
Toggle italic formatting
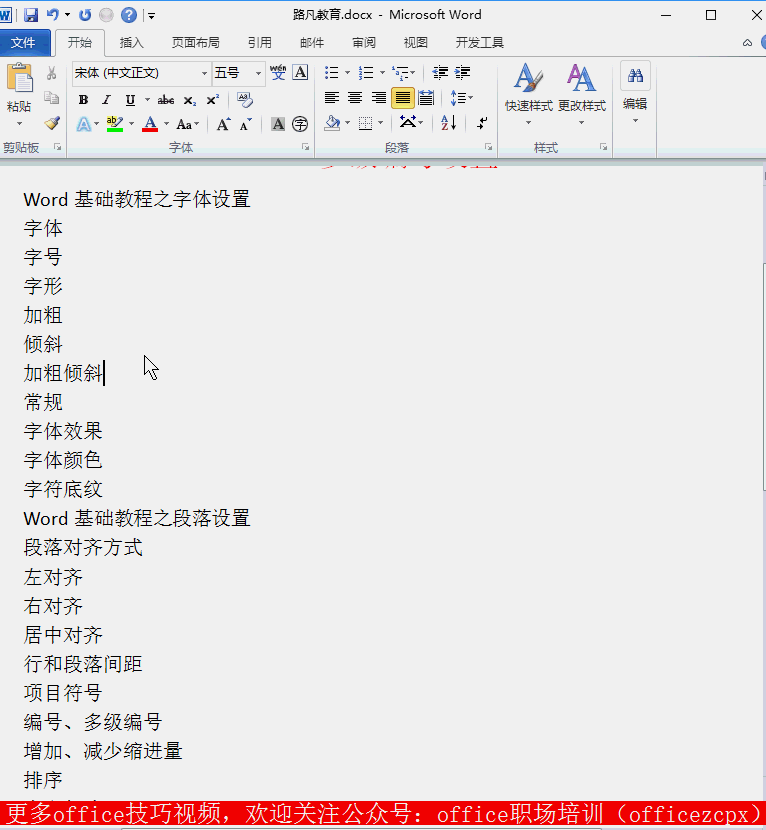click(106, 100)
